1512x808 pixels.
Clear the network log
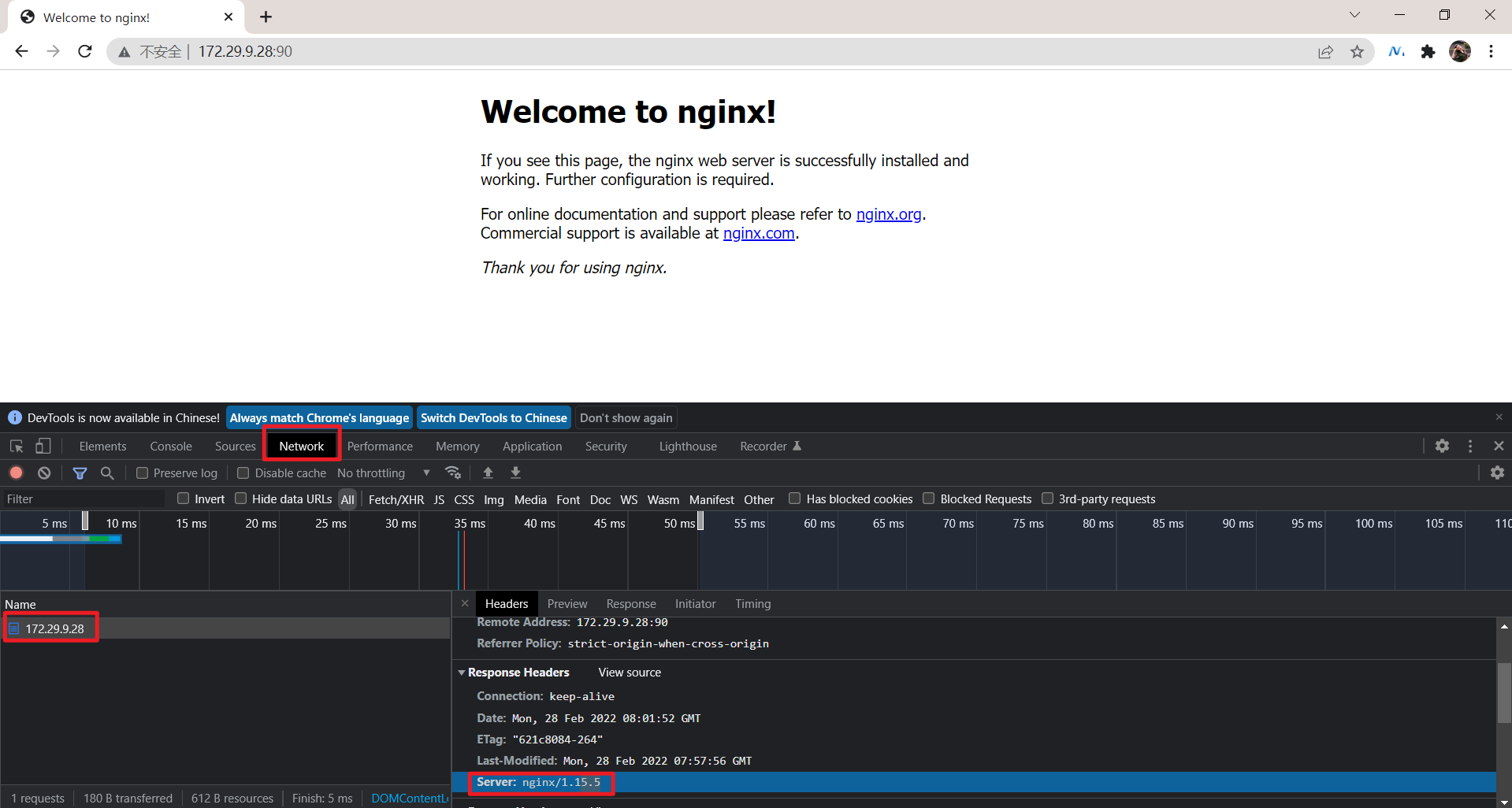(44, 473)
